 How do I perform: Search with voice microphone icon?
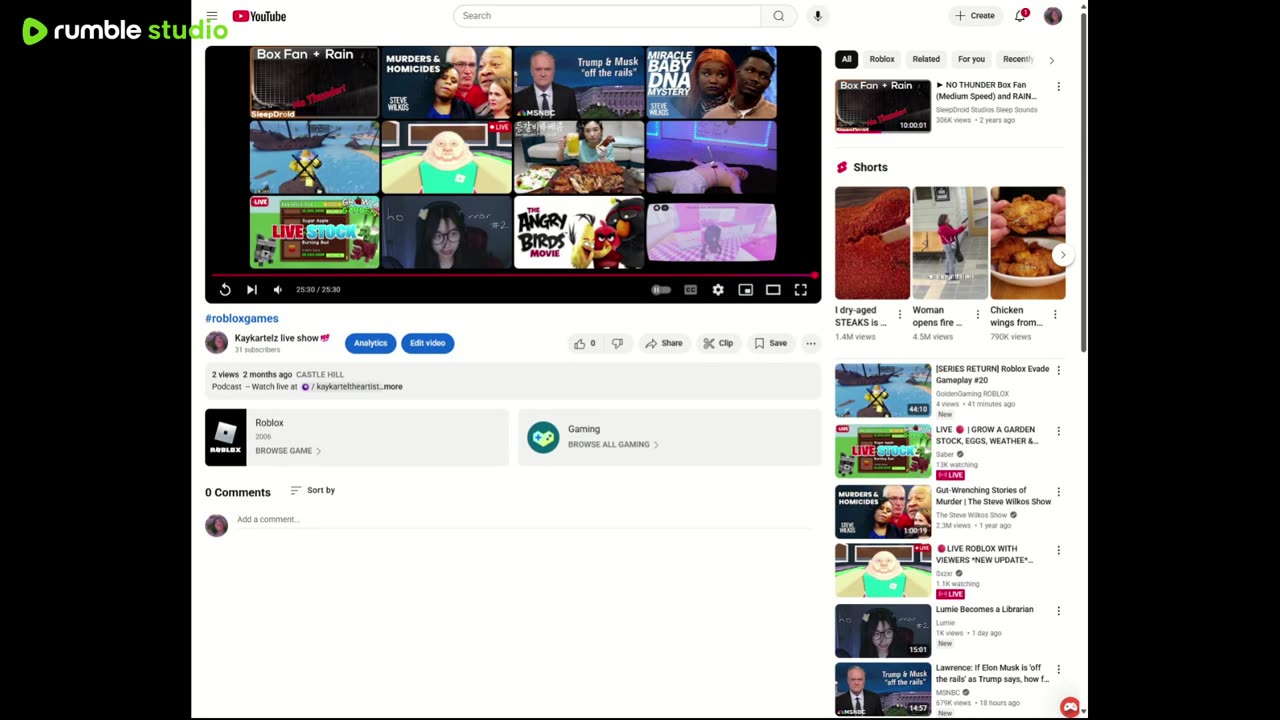[818, 16]
